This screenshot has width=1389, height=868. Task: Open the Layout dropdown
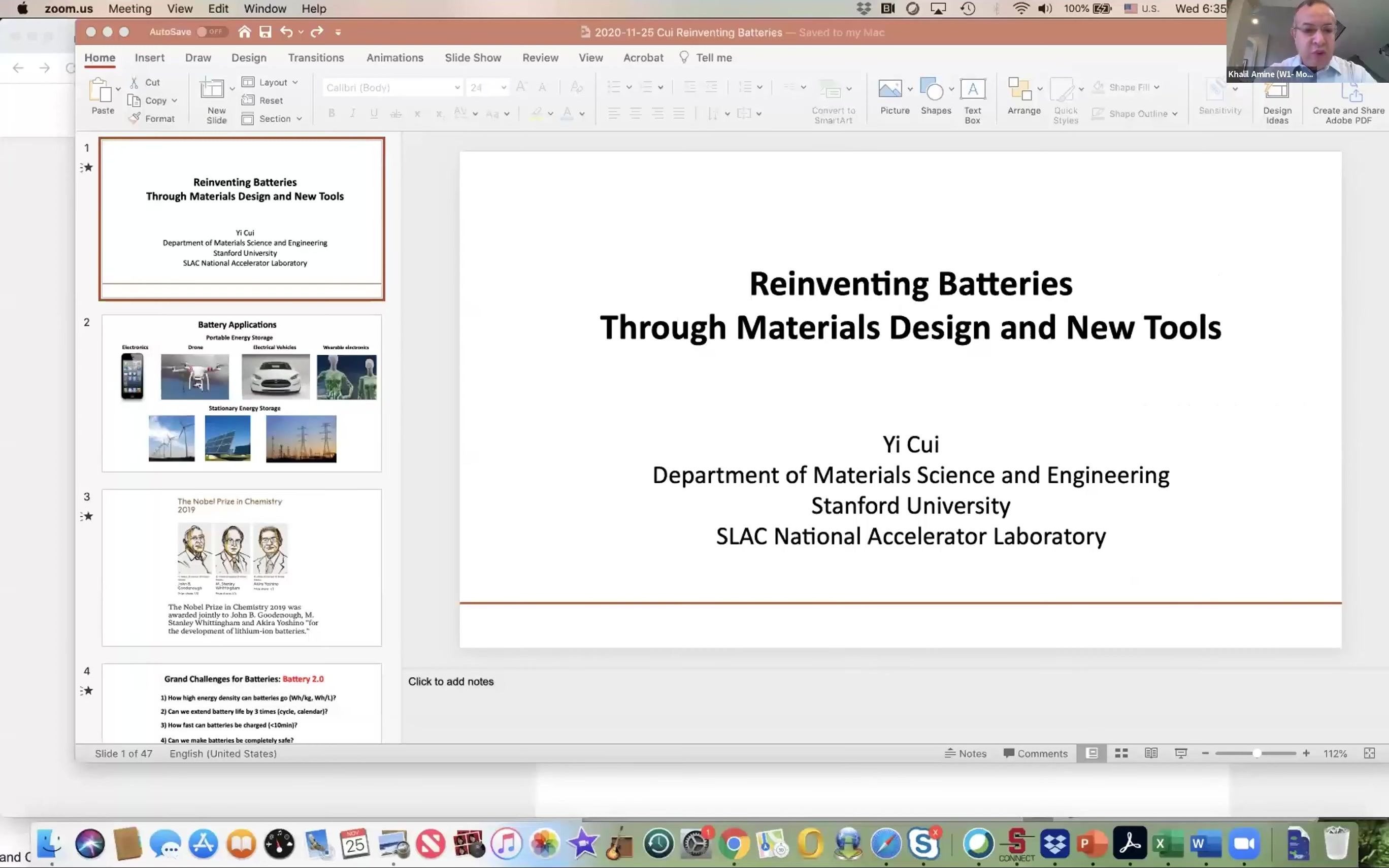[x=270, y=82]
